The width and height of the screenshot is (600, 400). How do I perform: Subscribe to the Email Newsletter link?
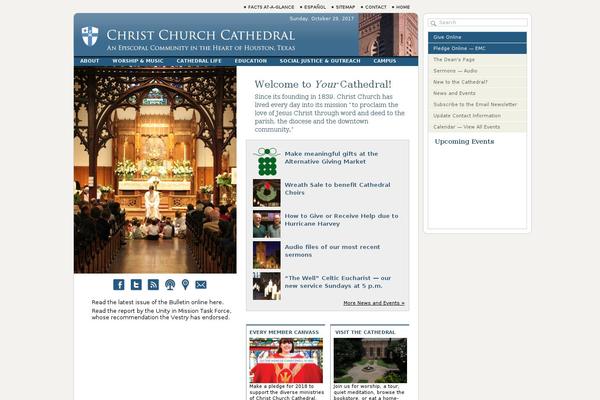(x=477, y=104)
